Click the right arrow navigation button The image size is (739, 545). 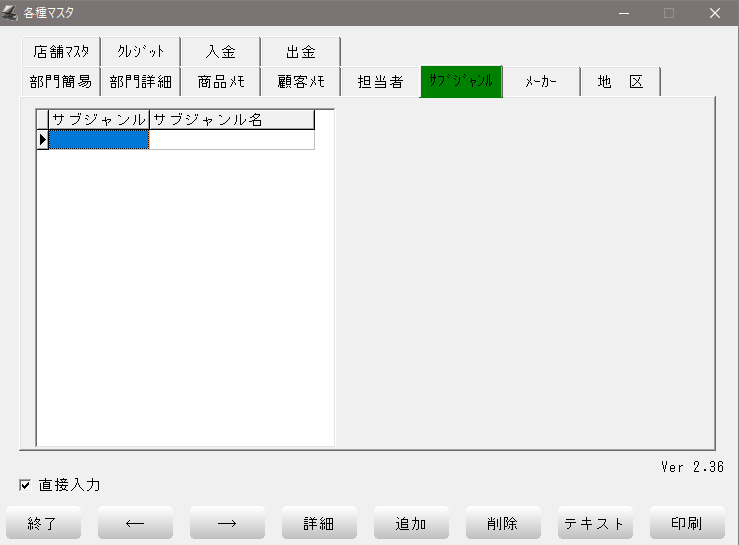point(227,523)
